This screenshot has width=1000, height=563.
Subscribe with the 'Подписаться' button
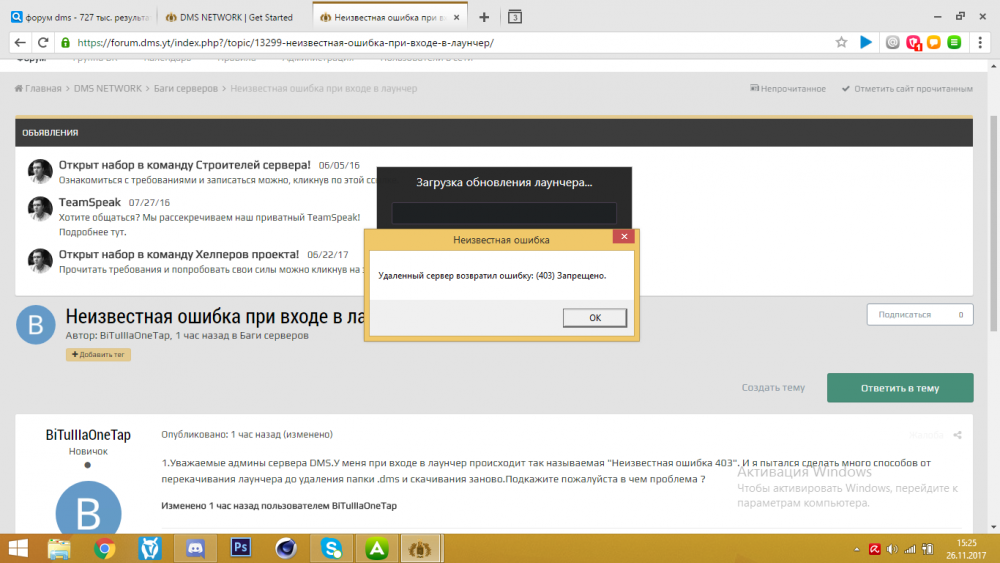point(919,314)
